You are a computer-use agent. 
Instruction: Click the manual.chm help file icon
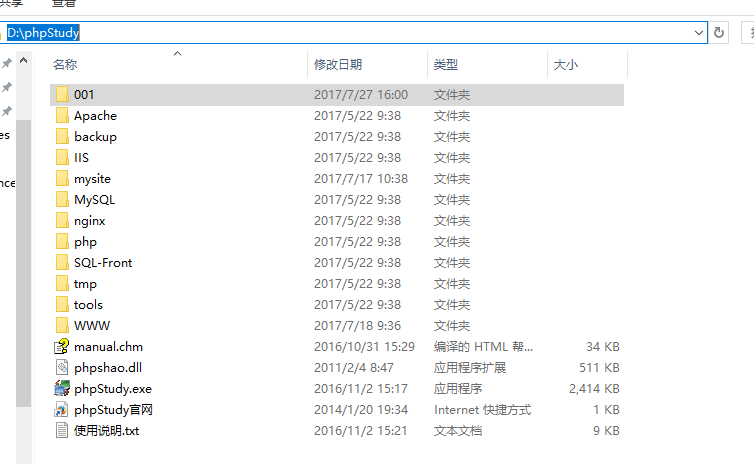click(62, 347)
